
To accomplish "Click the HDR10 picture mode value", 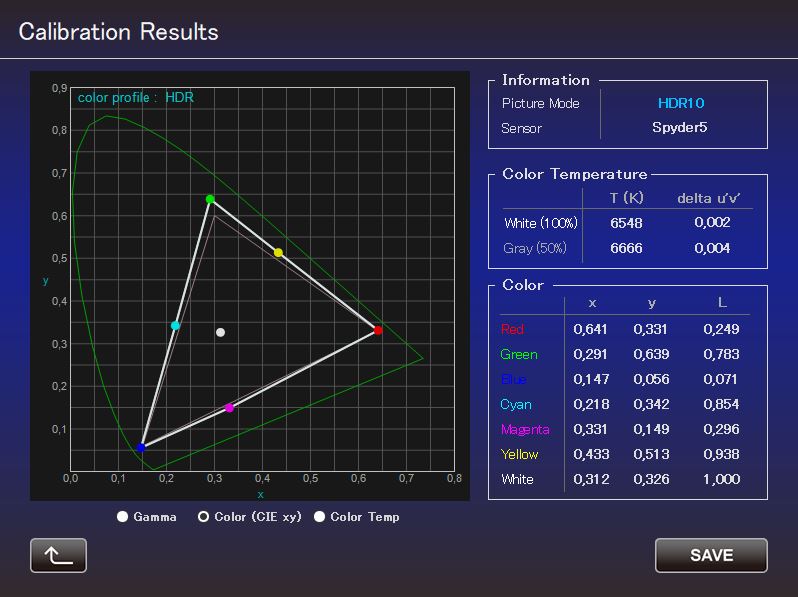I will coord(681,103).
